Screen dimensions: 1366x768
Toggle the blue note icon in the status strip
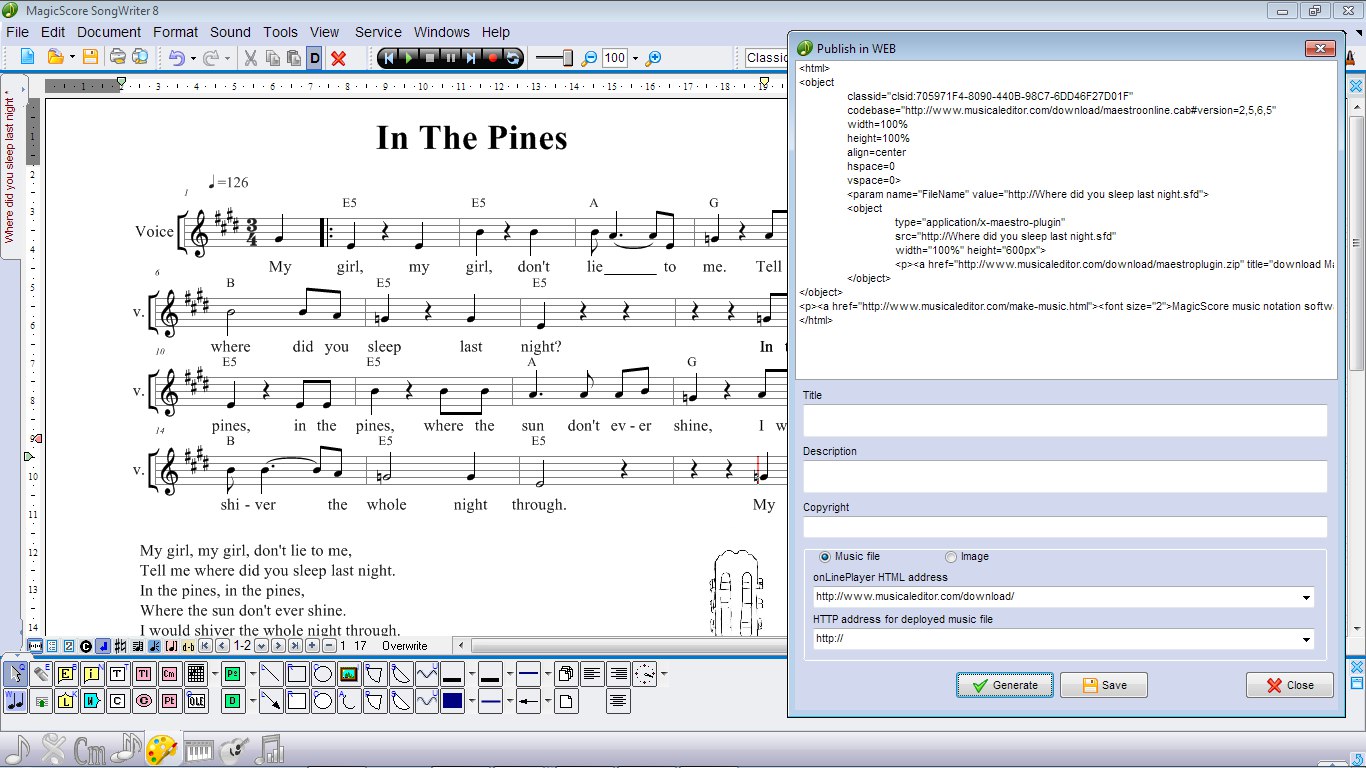point(103,646)
